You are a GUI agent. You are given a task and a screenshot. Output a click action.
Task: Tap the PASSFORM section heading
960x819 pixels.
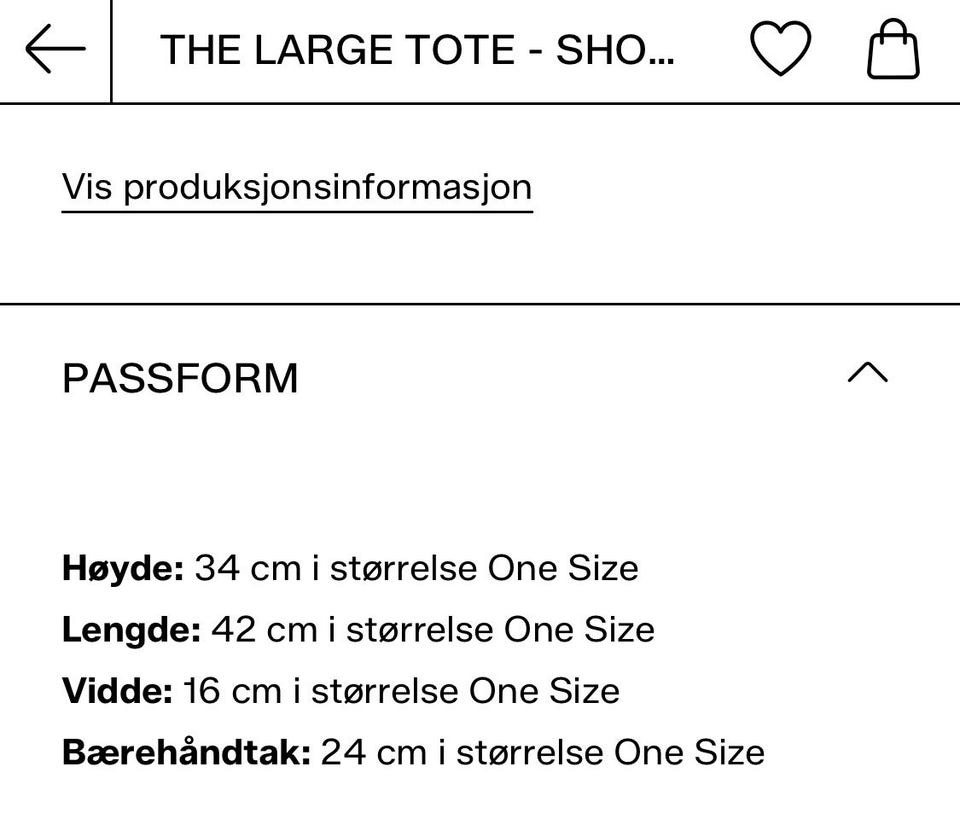click(180, 379)
